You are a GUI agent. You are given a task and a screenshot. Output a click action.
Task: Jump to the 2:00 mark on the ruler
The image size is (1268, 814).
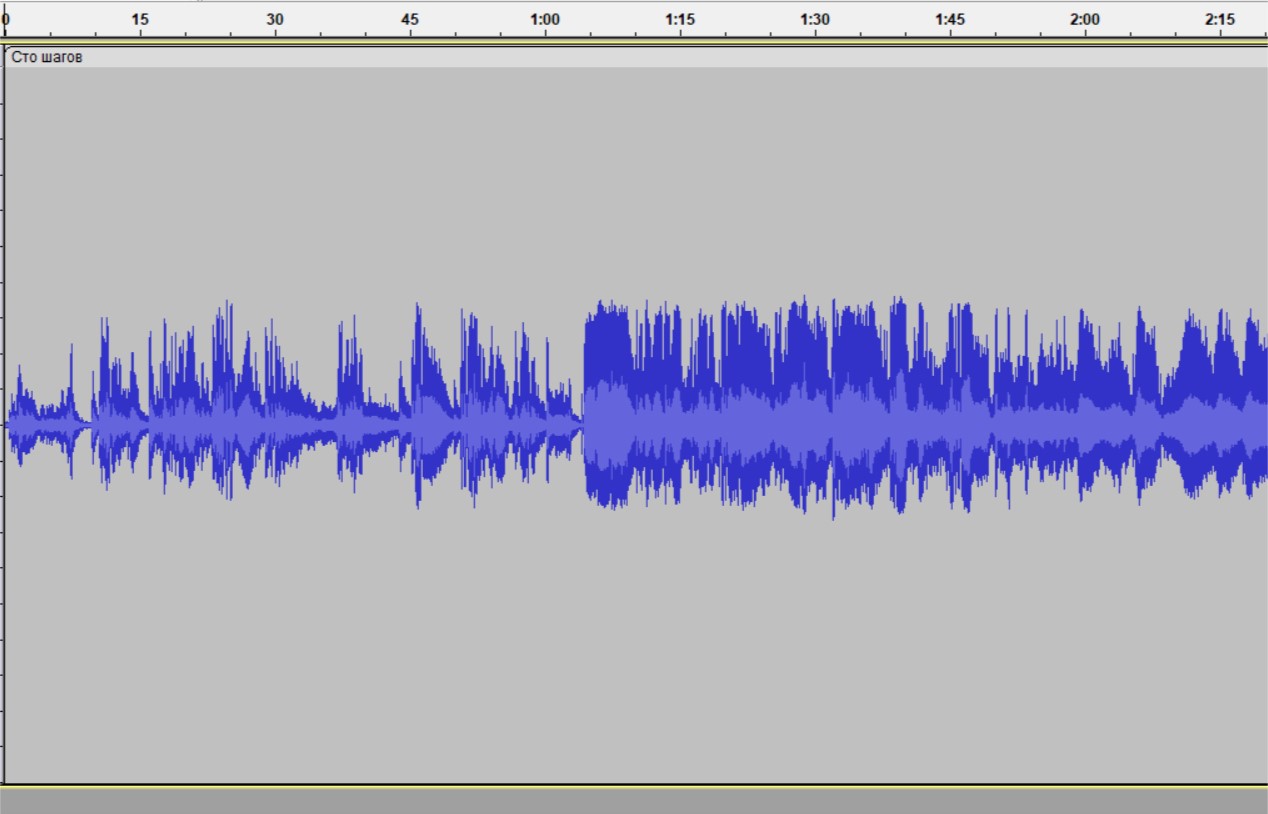[1085, 19]
